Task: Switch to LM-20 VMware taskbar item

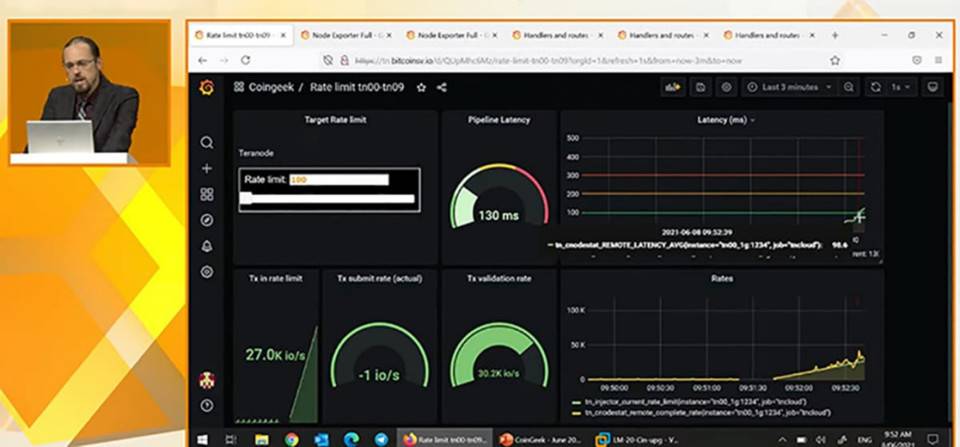Action: 637,440
